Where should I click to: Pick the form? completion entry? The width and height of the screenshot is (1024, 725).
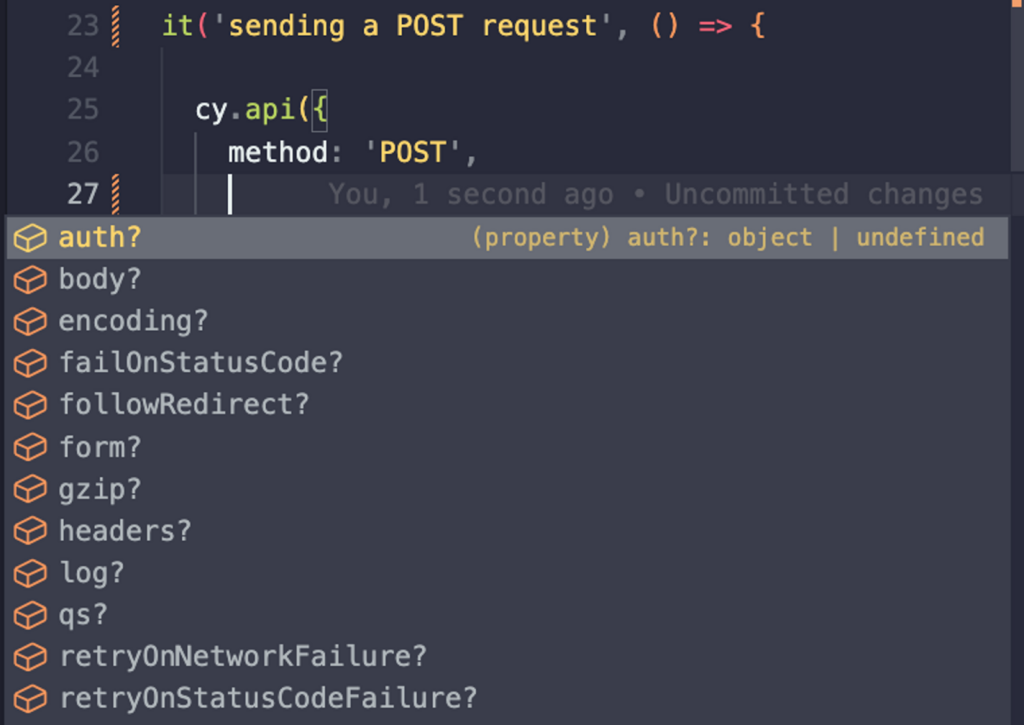point(100,447)
